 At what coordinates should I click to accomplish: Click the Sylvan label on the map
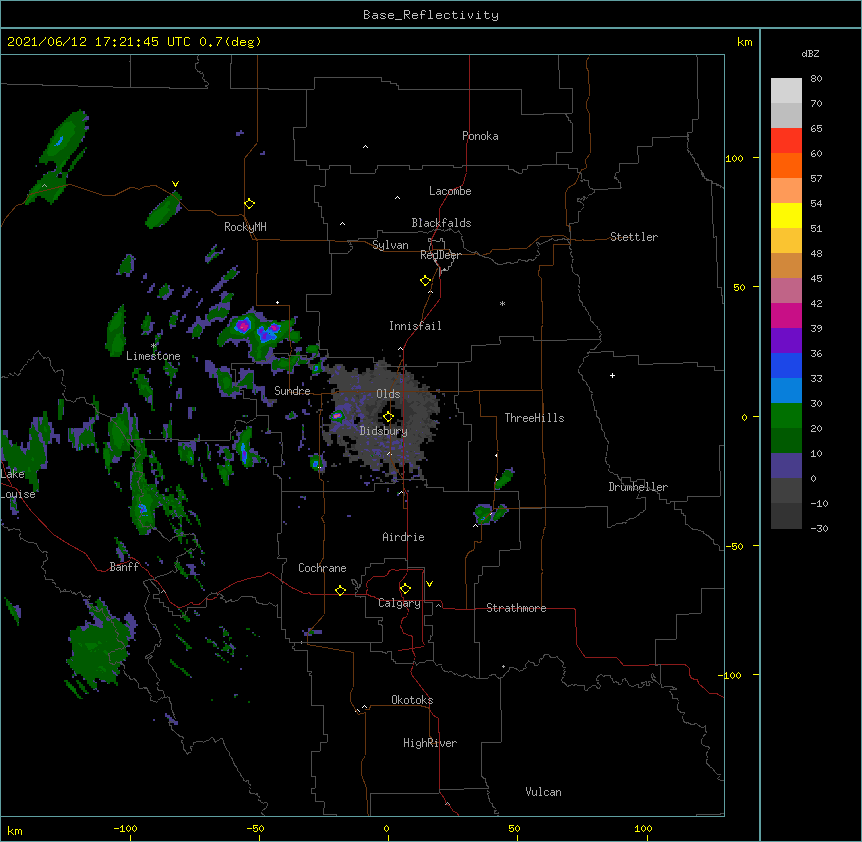390,245
